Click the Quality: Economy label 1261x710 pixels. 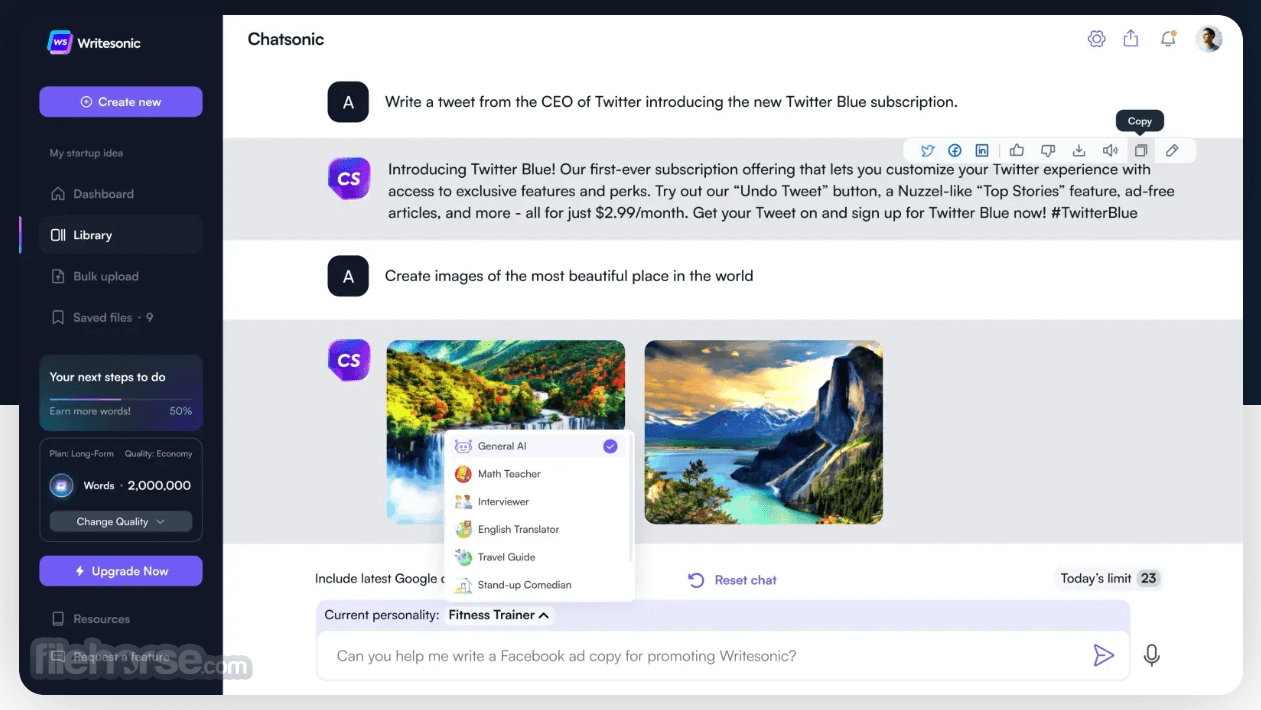coord(158,454)
